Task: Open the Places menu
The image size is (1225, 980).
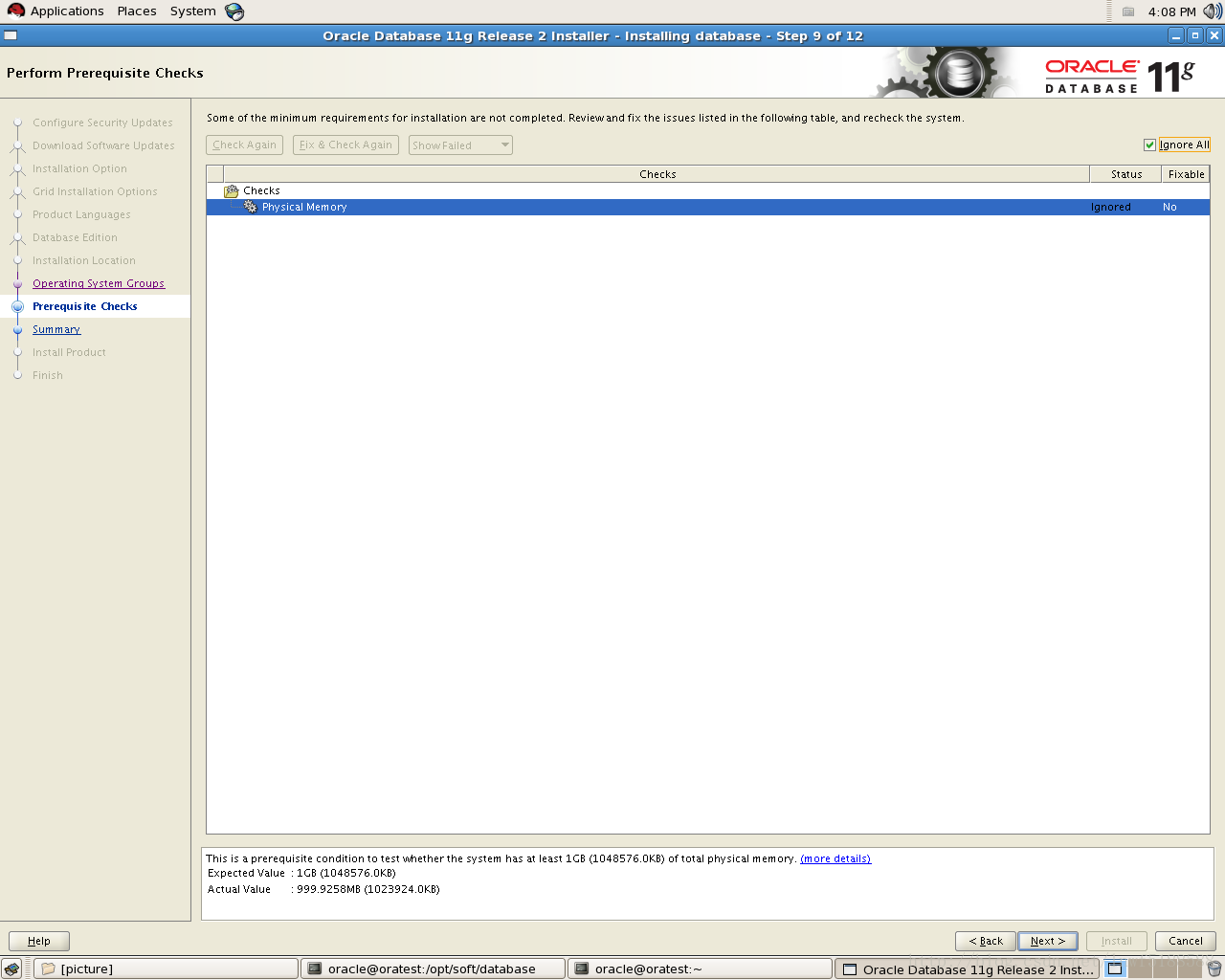Action: 137,11
